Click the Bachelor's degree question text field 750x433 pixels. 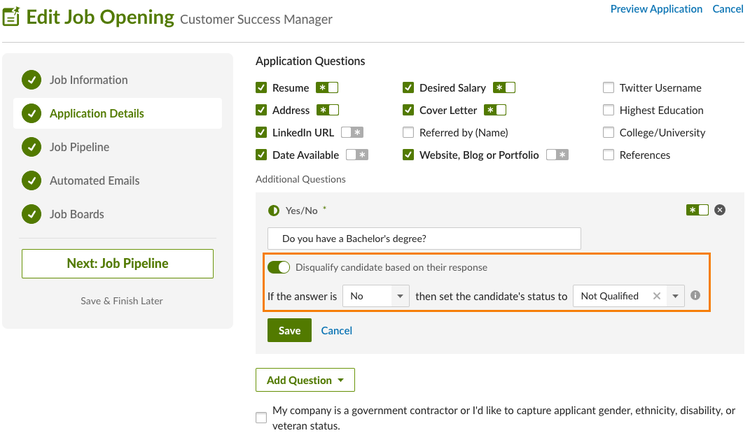(x=424, y=239)
